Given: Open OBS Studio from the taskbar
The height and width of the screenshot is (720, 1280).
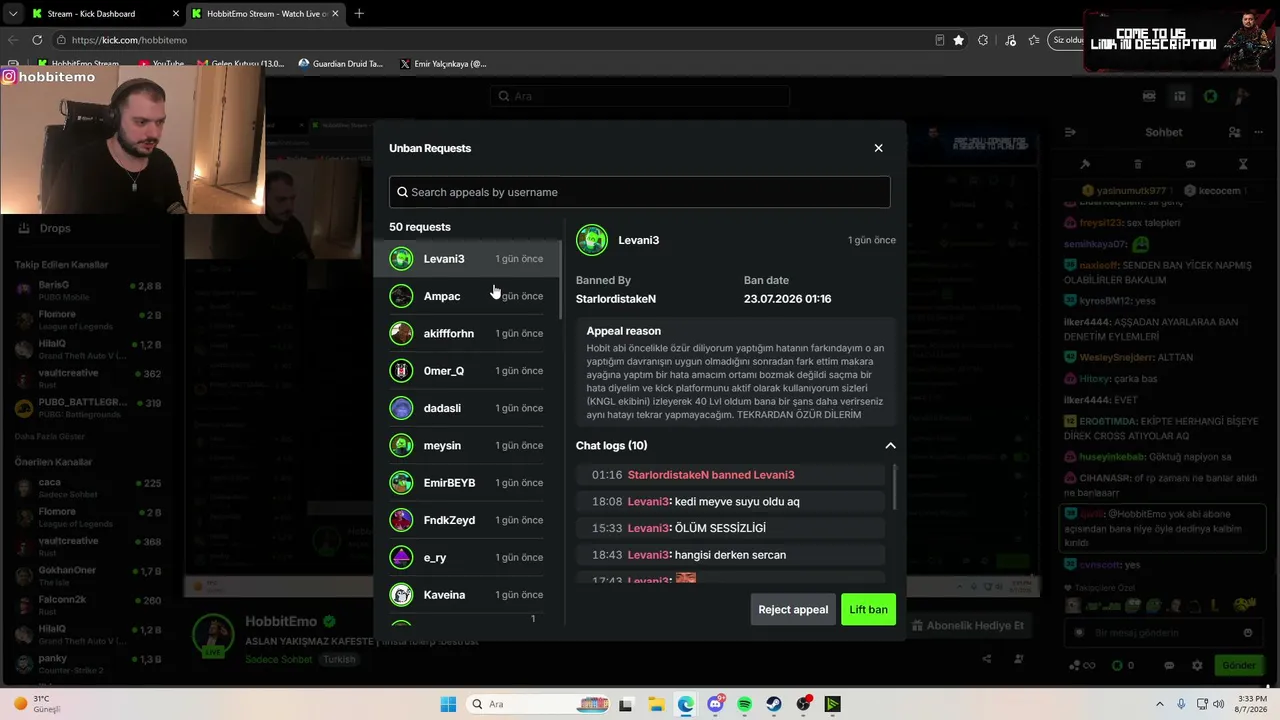Looking at the screenshot, I should coord(803,704).
